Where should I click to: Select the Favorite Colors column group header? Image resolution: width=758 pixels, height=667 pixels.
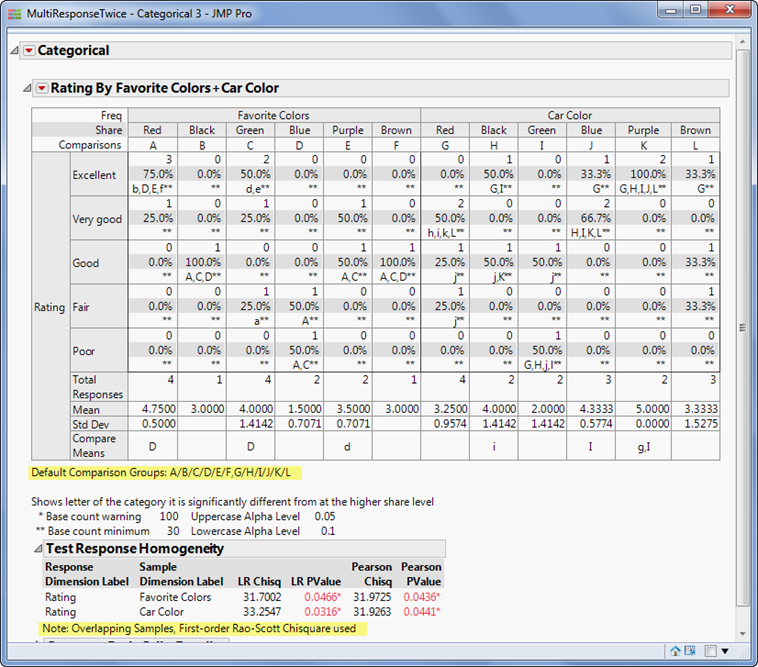click(273, 116)
